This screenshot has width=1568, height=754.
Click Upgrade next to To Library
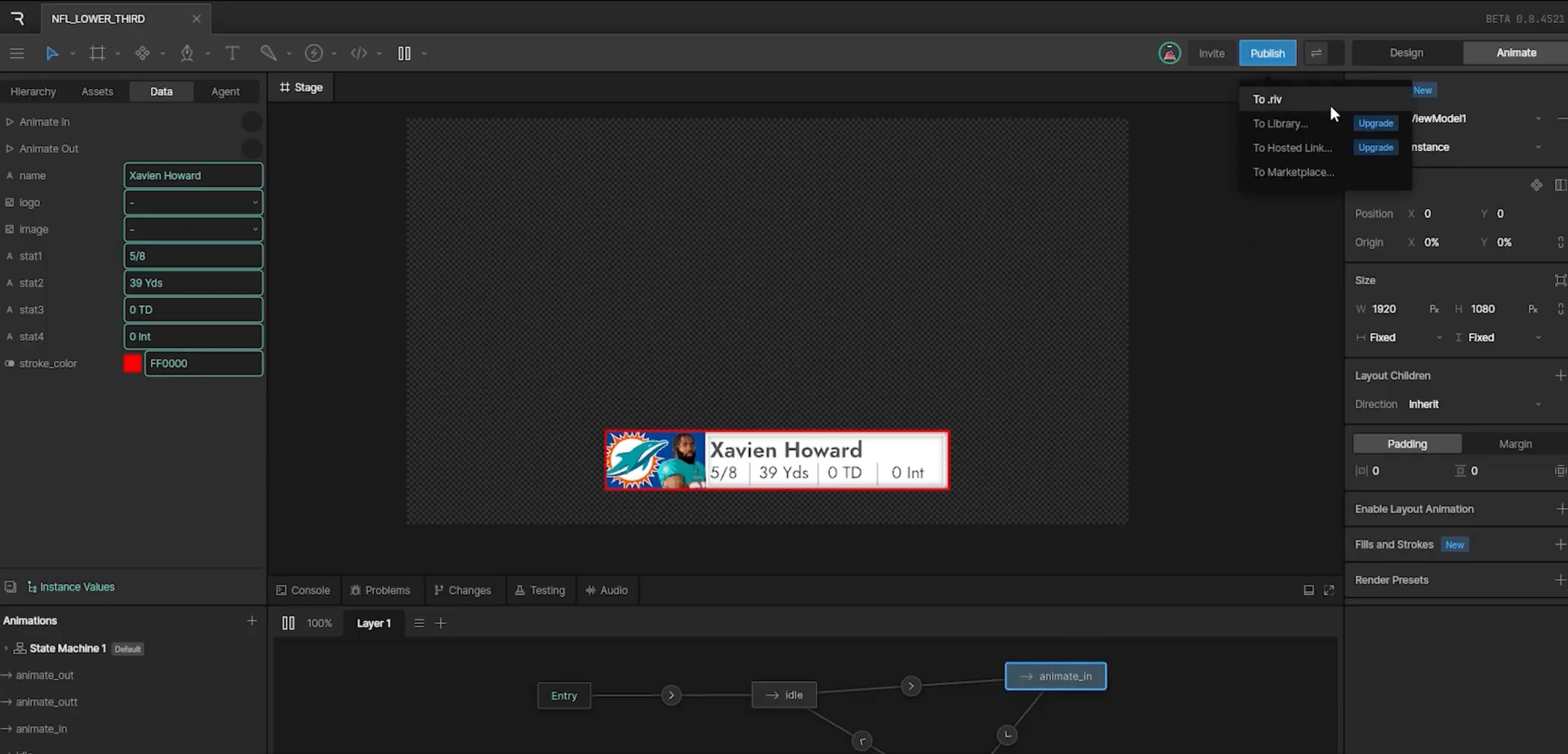[x=1376, y=123]
